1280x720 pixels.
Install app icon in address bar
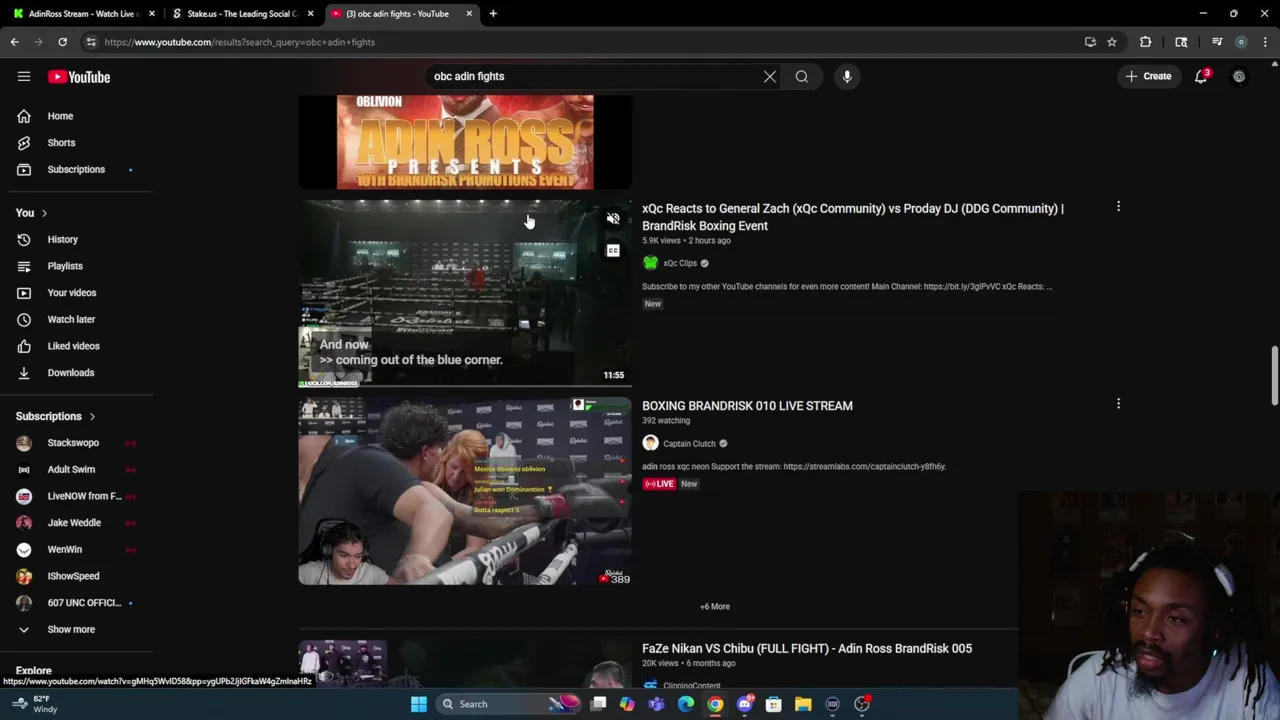[1090, 42]
